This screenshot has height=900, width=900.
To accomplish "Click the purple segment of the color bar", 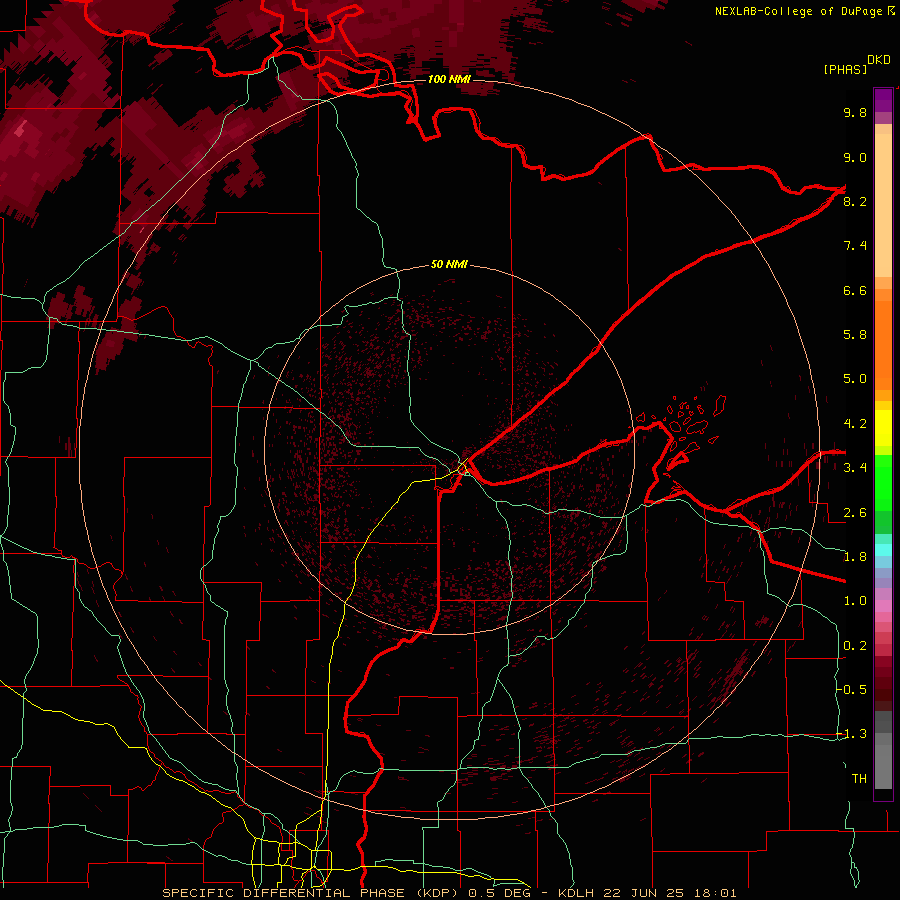I will 883,101.
